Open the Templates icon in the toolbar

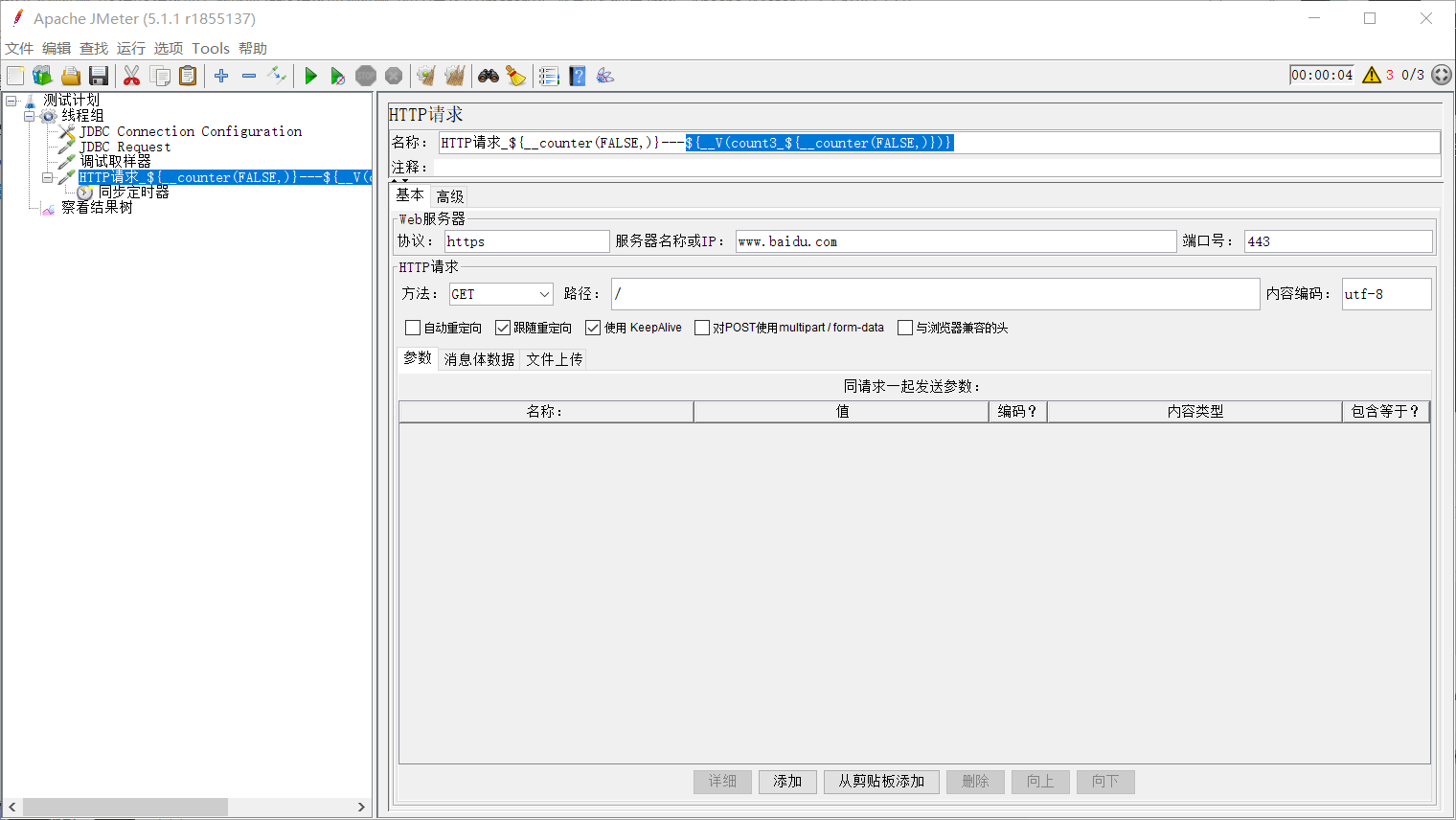pos(42,76)
